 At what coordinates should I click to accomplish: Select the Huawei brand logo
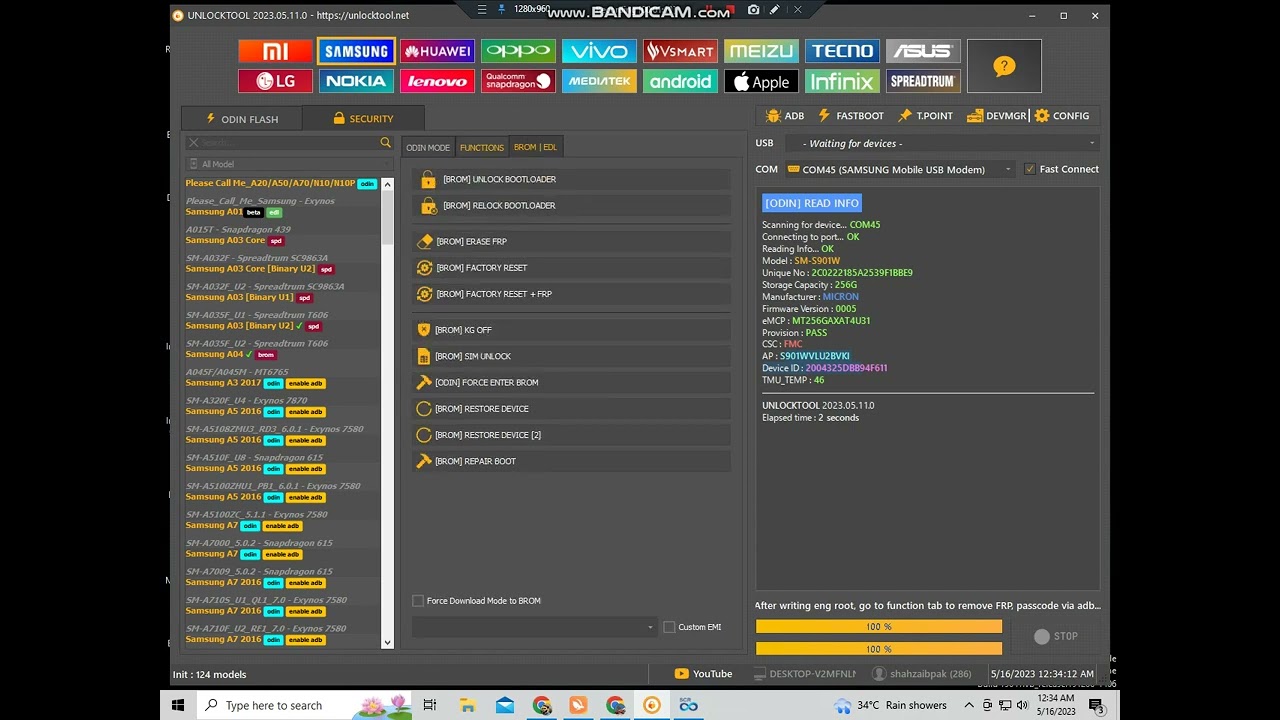(437, 51)
